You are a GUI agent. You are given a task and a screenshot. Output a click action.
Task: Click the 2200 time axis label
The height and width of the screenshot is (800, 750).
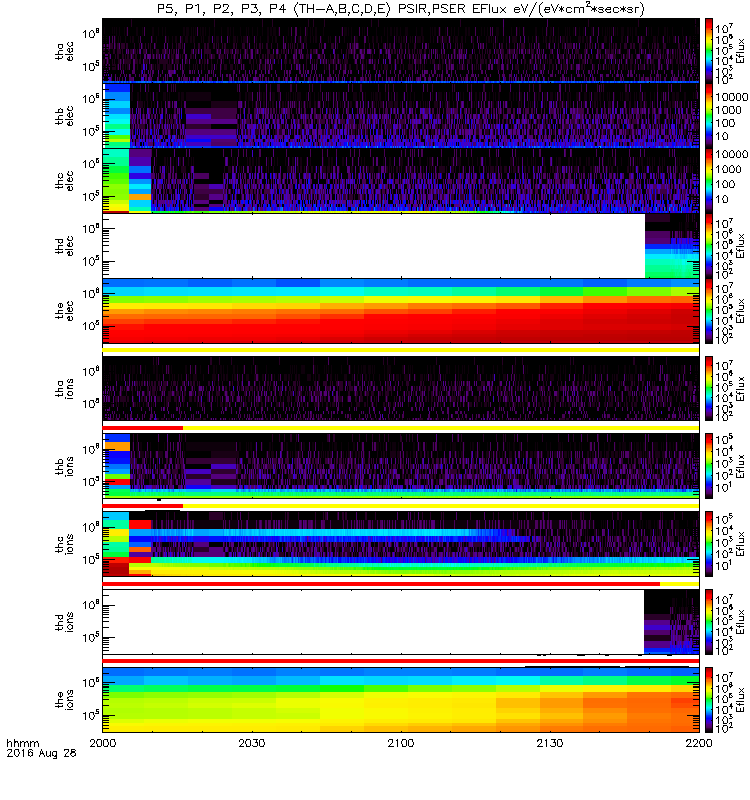pyautogui.click(x=698, y=743)
